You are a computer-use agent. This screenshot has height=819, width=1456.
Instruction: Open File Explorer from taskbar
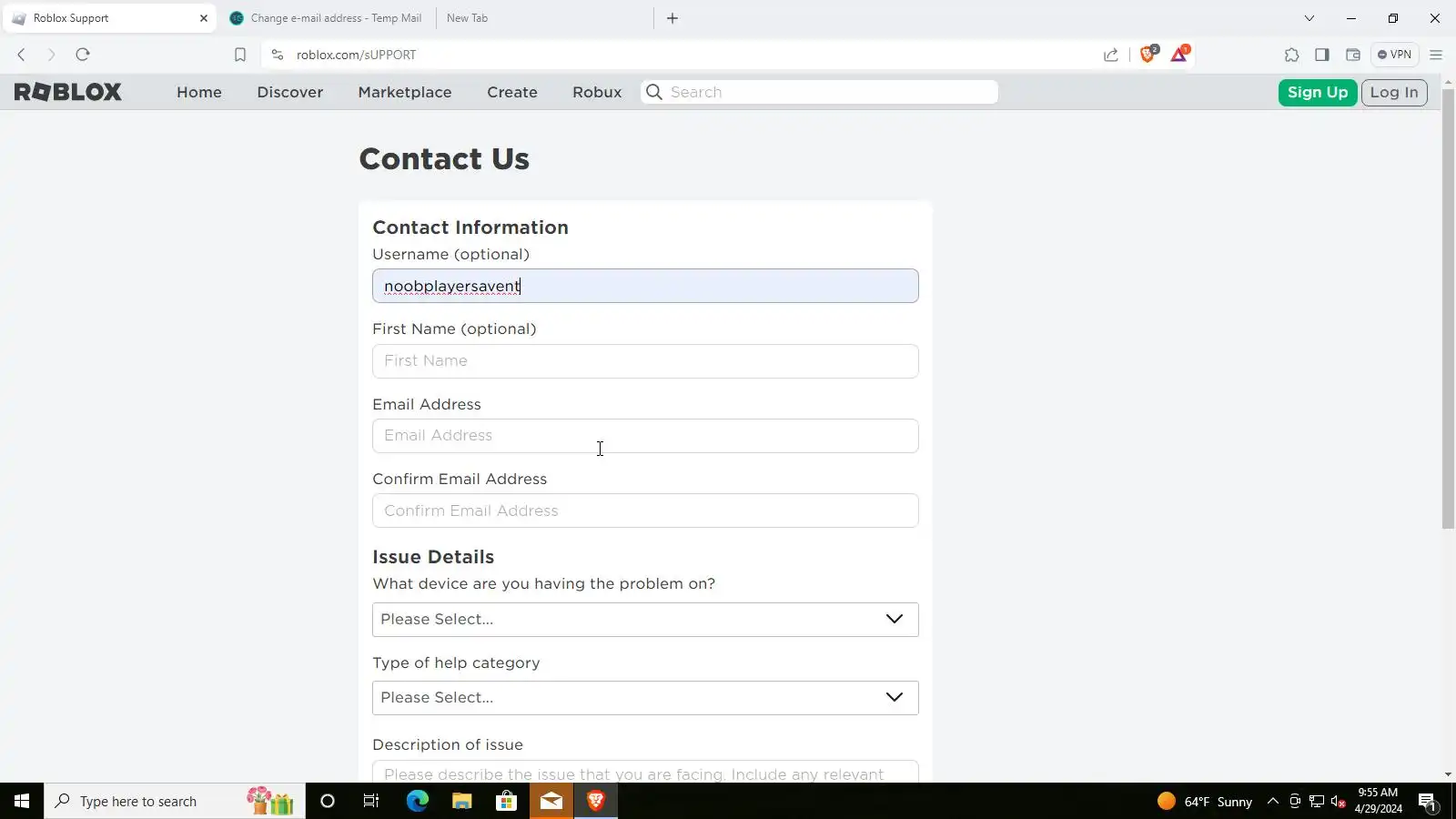(x=461, y=801)
